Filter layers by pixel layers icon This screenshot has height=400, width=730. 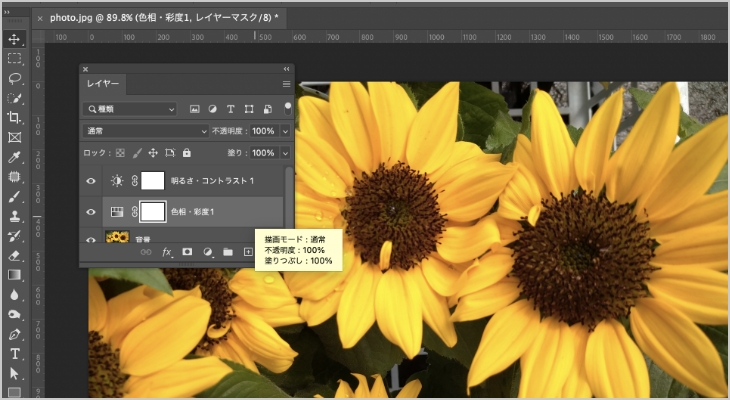[195, 109]
